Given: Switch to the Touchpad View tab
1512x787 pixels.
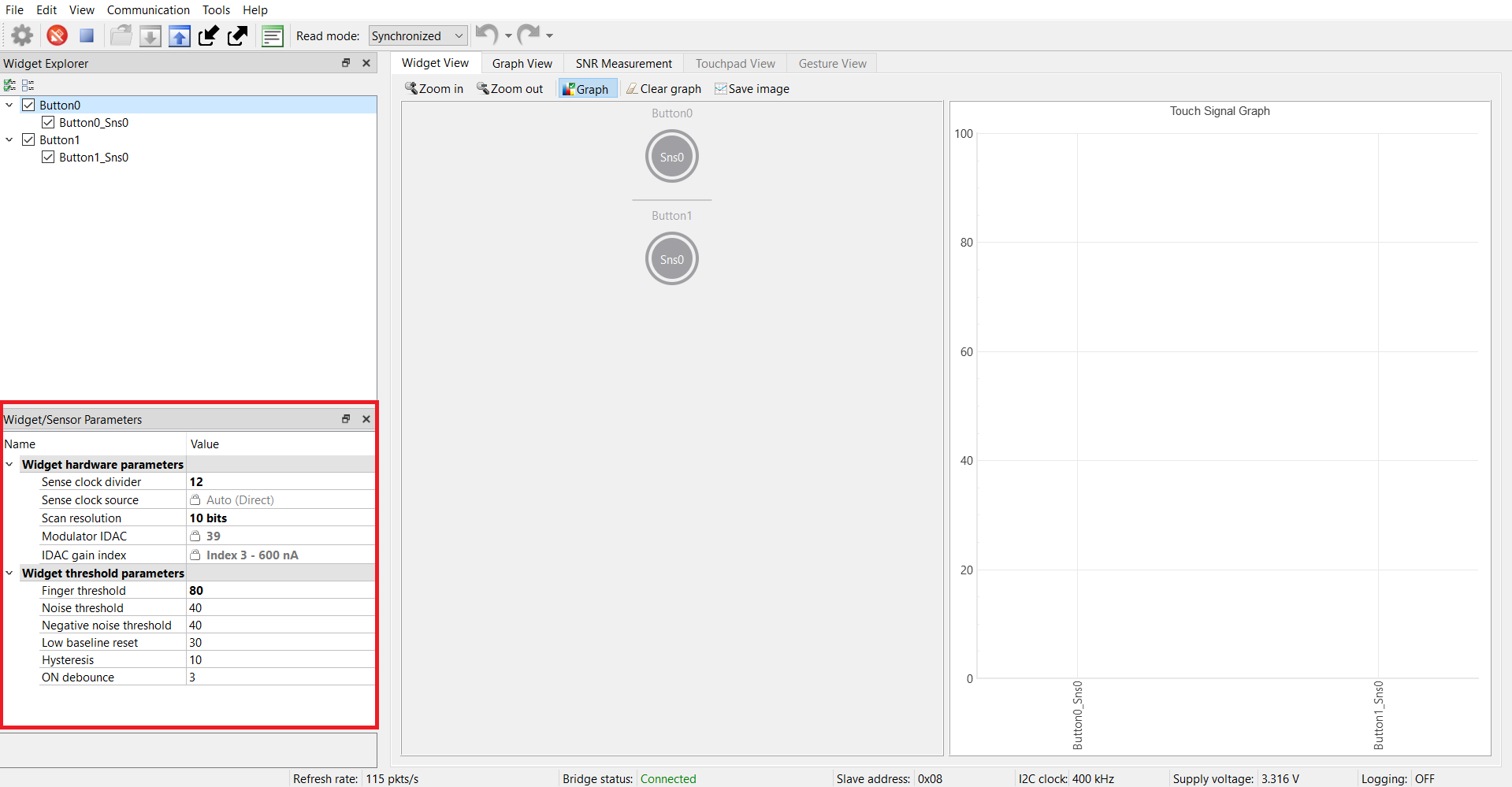Looking at the screenshot, I should (x=735, y=63).
